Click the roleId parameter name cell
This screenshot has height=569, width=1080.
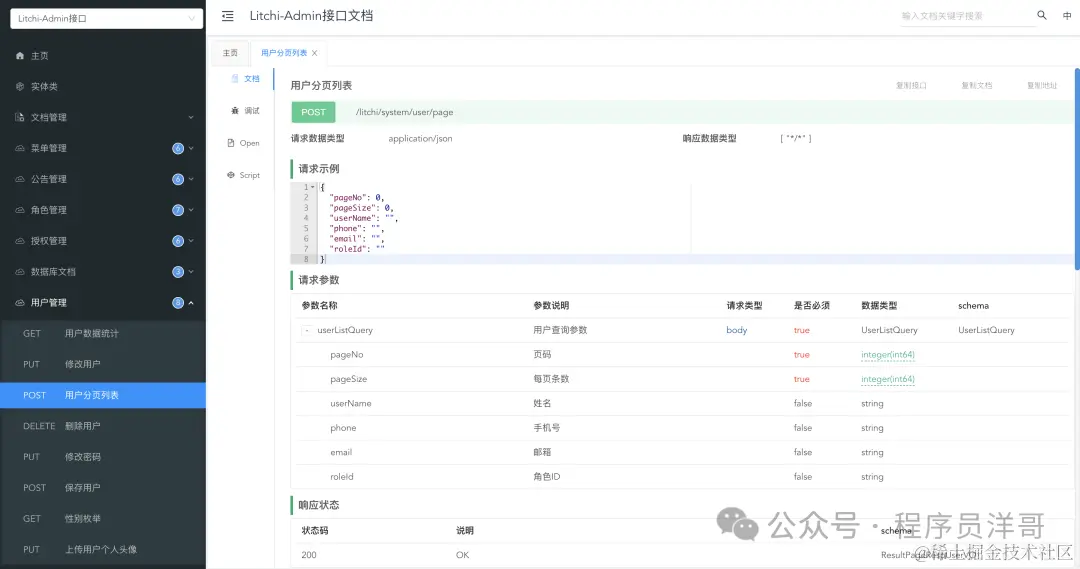(x=342, y=477)
